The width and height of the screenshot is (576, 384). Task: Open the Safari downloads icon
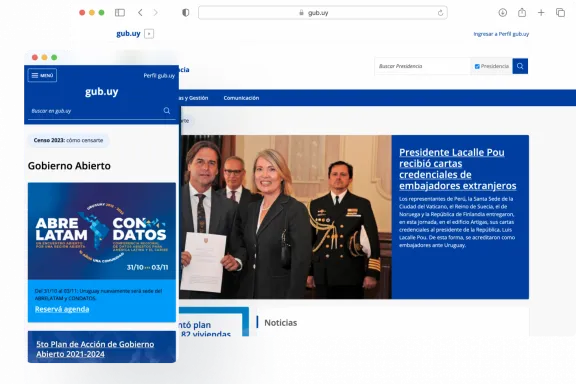503,13
